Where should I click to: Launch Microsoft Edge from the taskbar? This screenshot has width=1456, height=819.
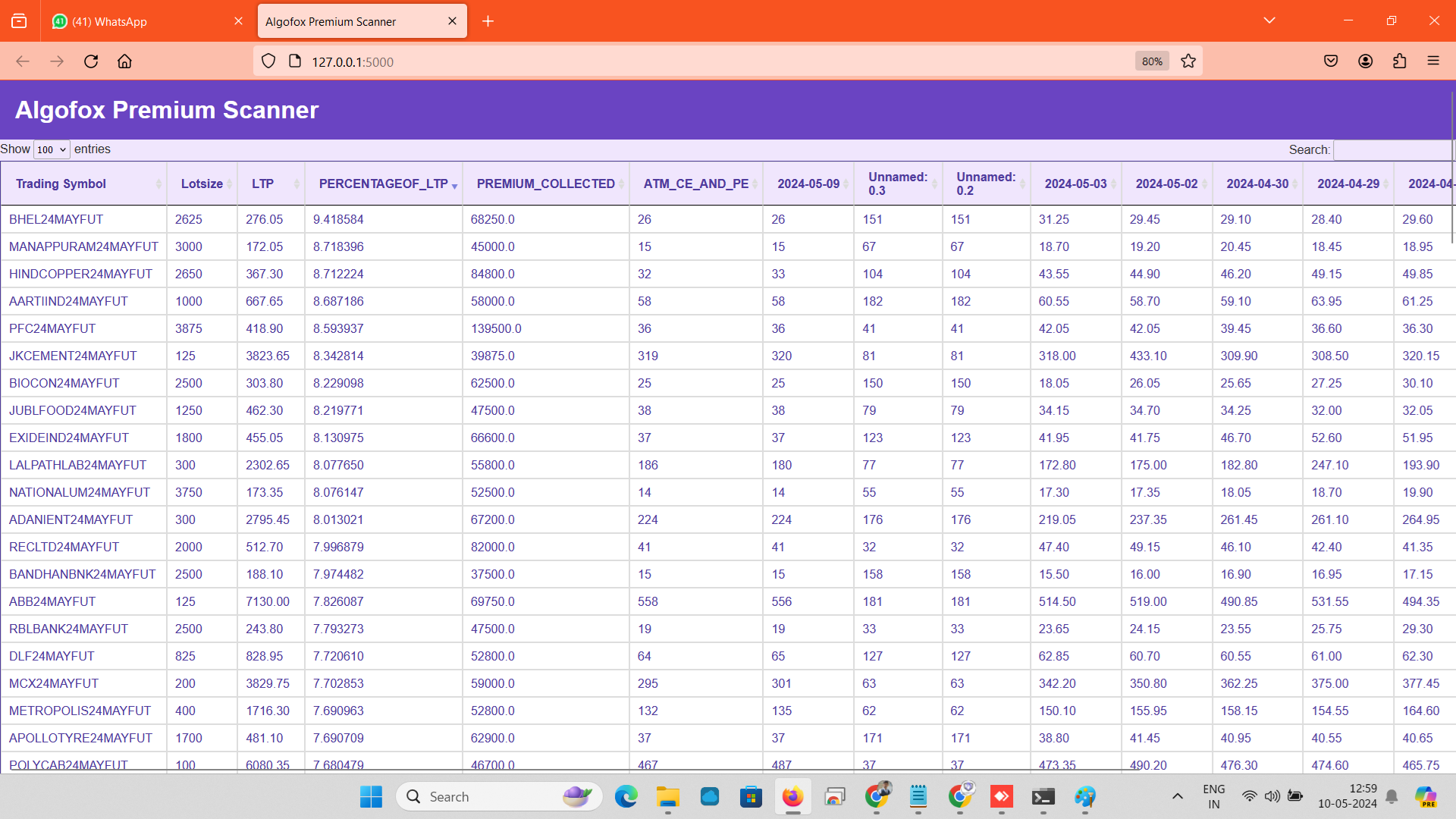[x=626, y=796]
